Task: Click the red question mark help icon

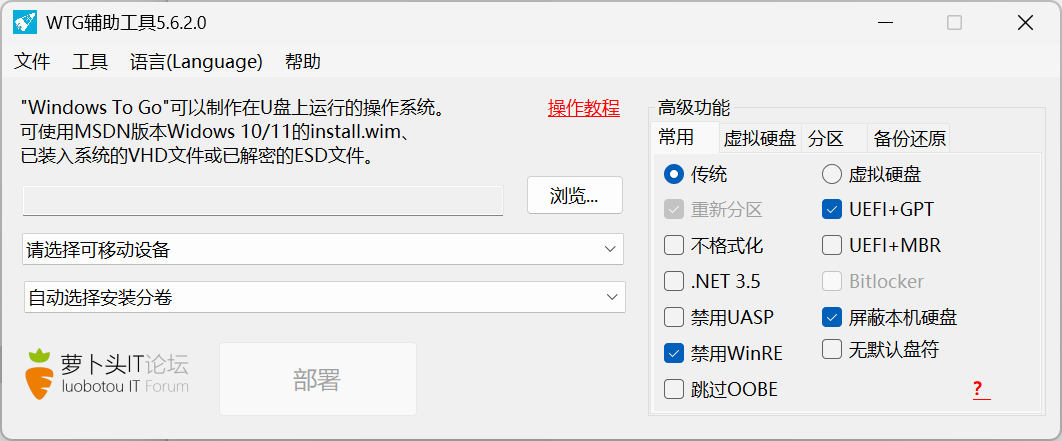Action: [x=977, y=390]
